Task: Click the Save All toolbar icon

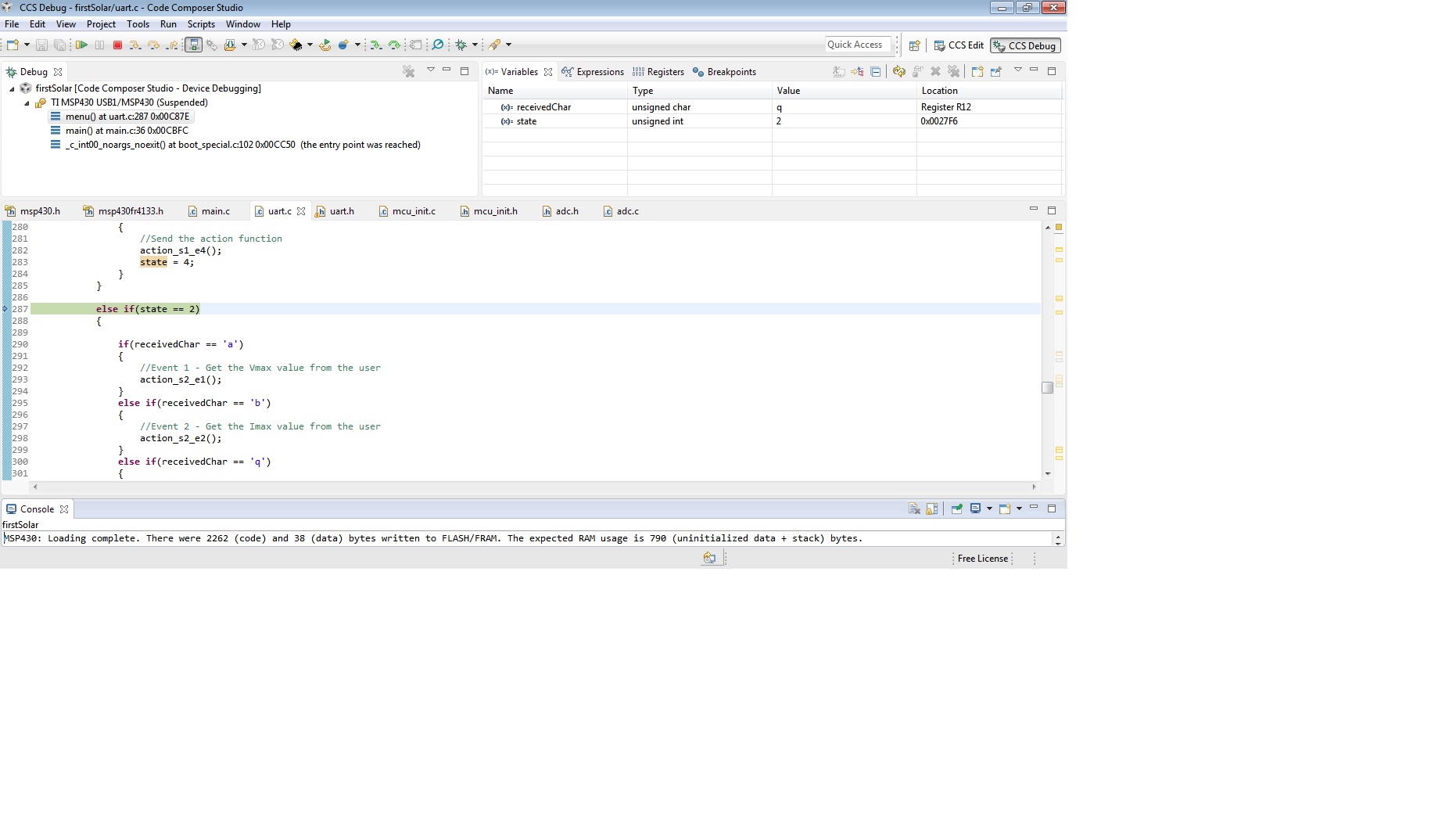Action: 59,45
